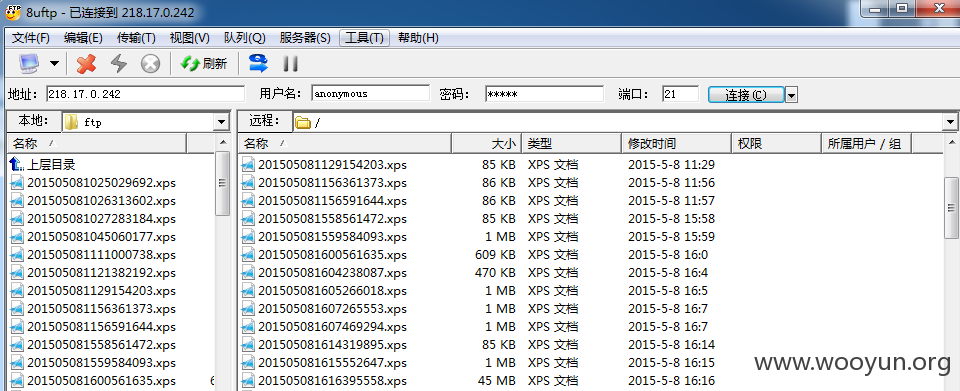This screenshot has width=960, height=391.
Task: Select remote file 201505081129154203.xps
Action: coord(332,165)
